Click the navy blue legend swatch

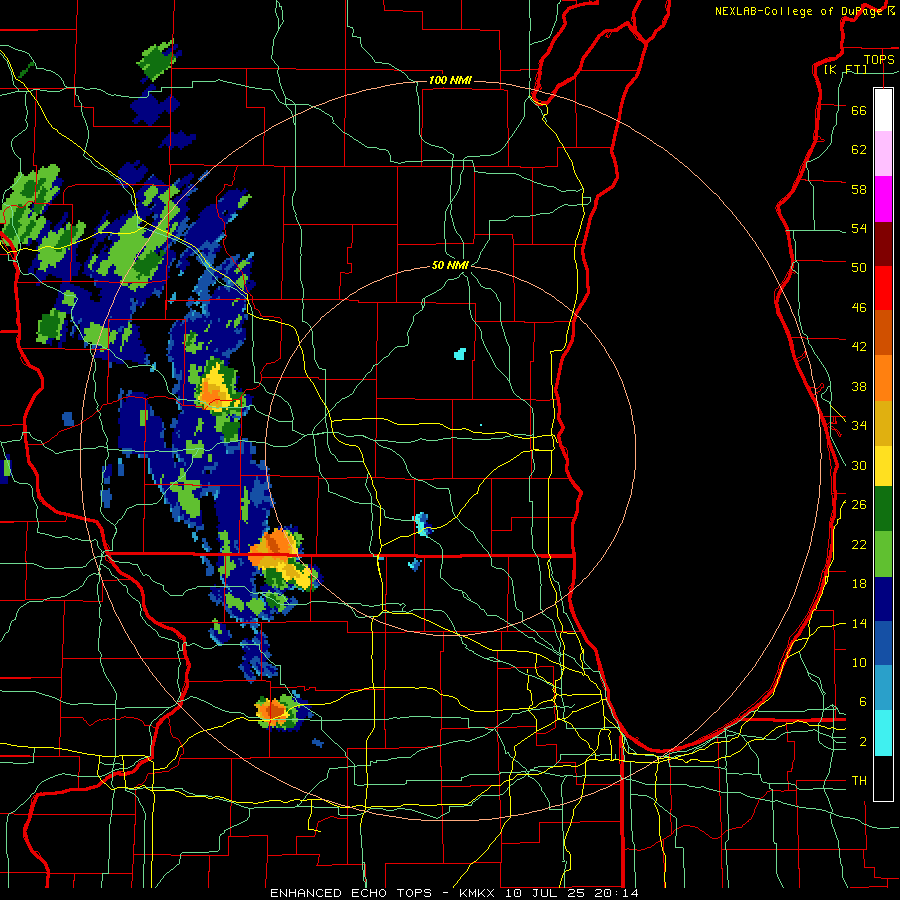883,599
